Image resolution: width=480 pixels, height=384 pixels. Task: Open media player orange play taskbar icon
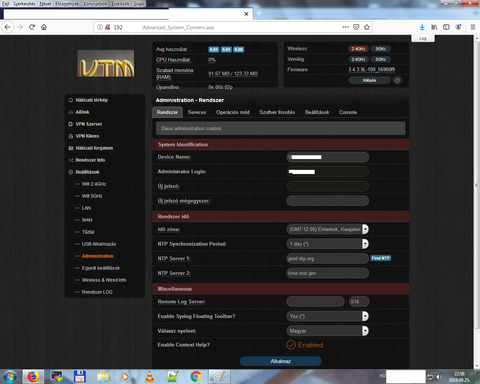click(x=125, y=377)
